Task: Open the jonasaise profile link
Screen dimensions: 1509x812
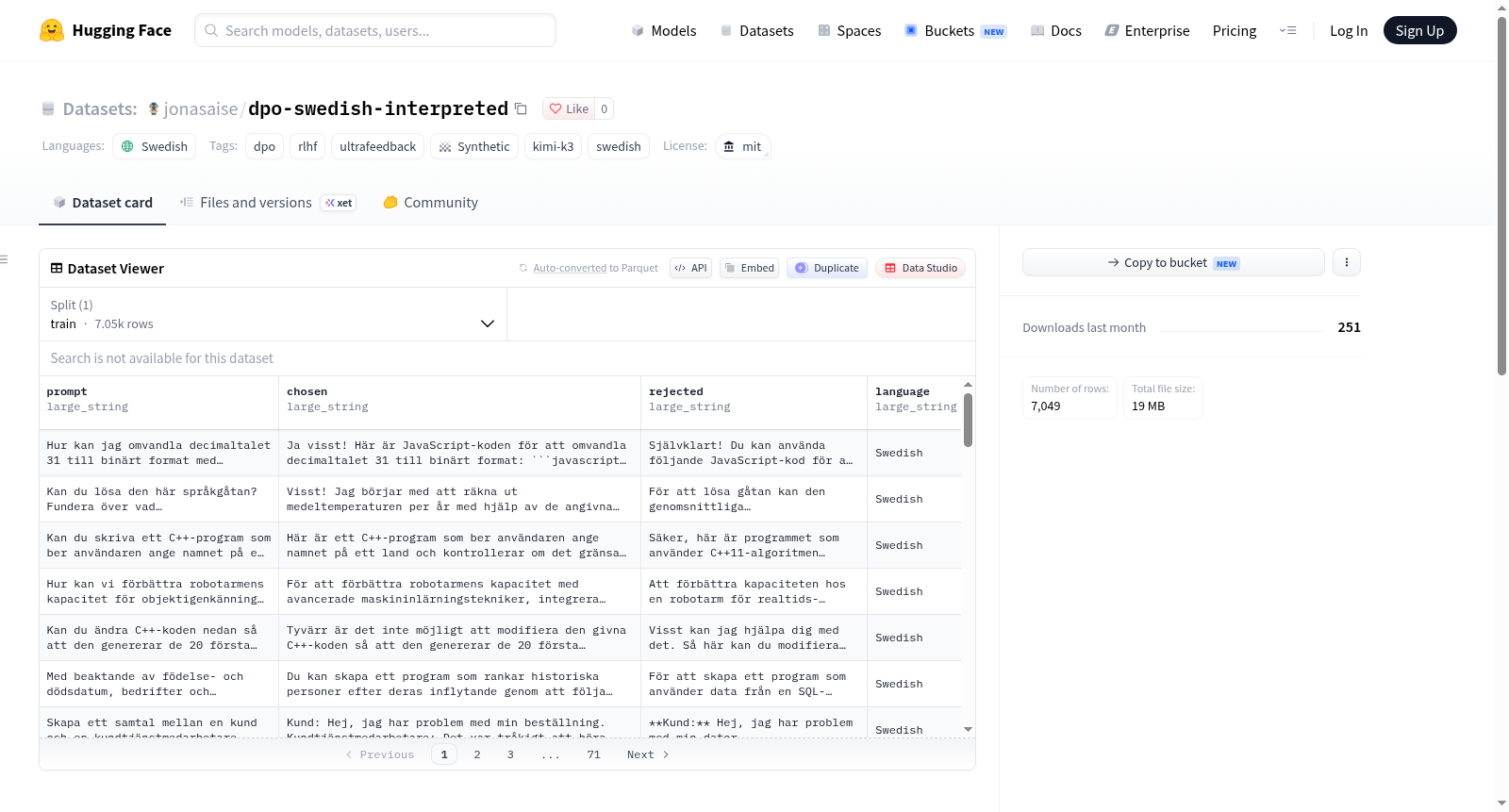Action: (201, 108)
